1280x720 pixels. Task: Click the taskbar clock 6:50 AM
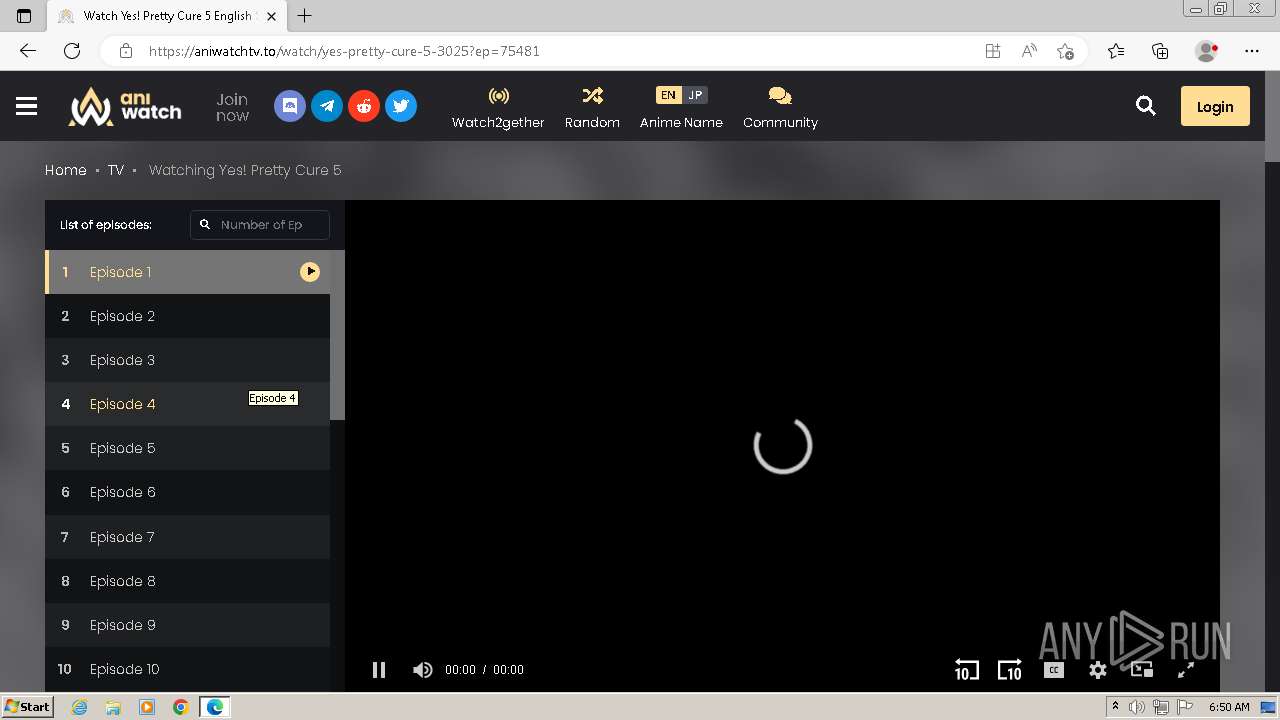(1229, 707)
